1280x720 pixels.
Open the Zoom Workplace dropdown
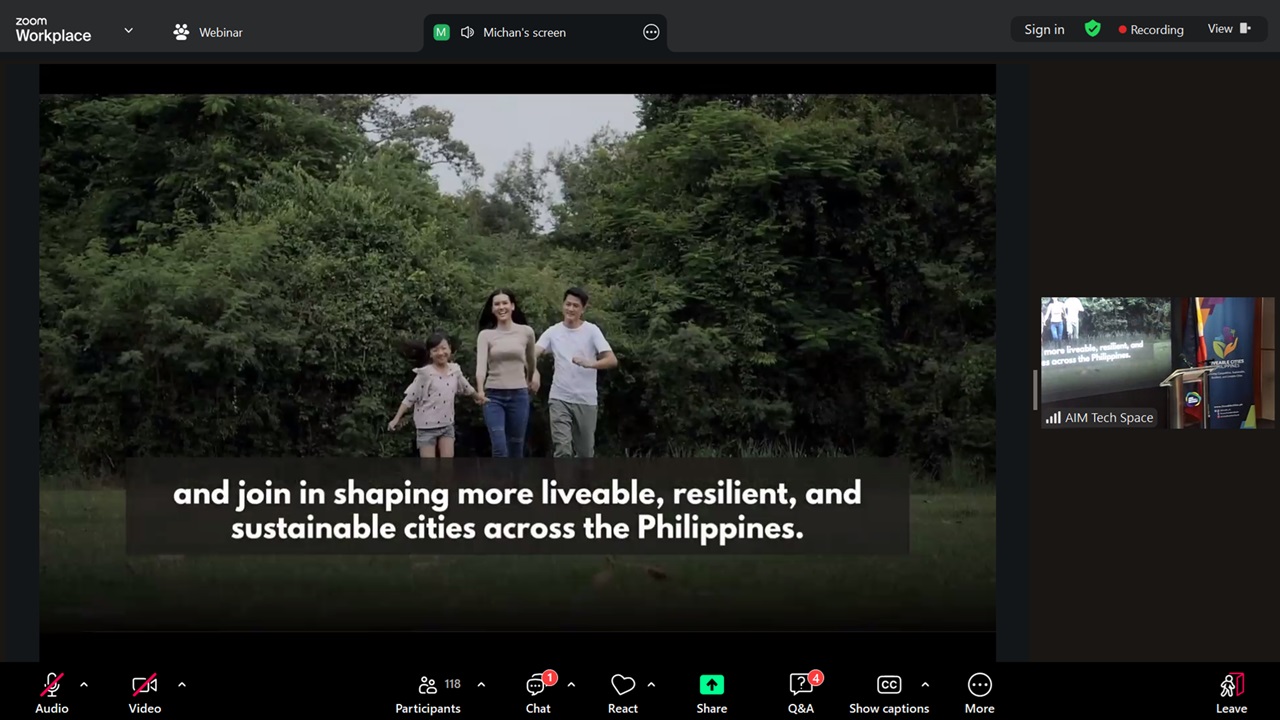[128, 30]
